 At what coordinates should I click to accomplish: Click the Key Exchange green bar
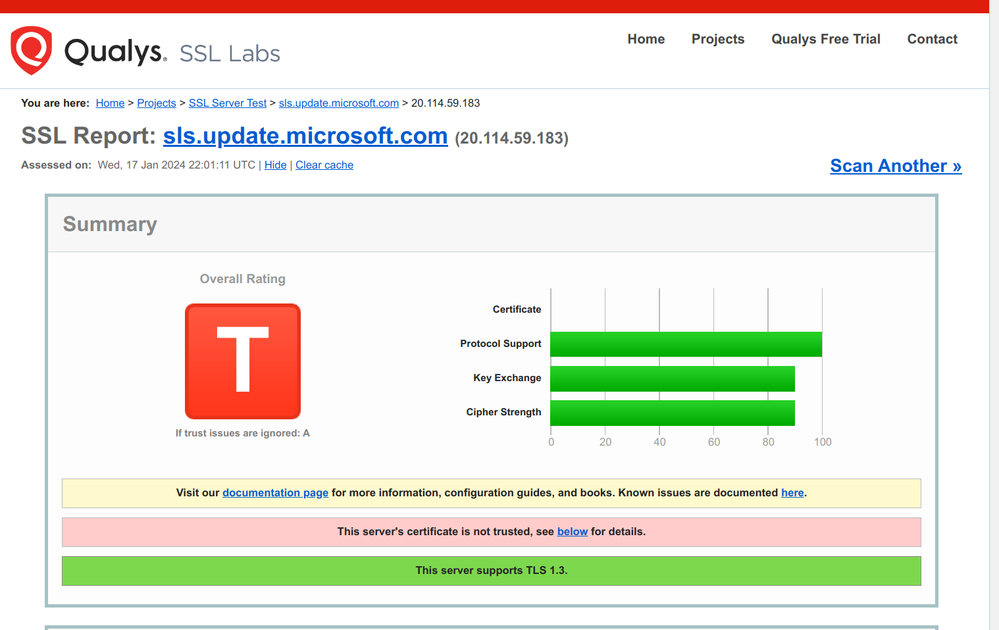[673, 378]
